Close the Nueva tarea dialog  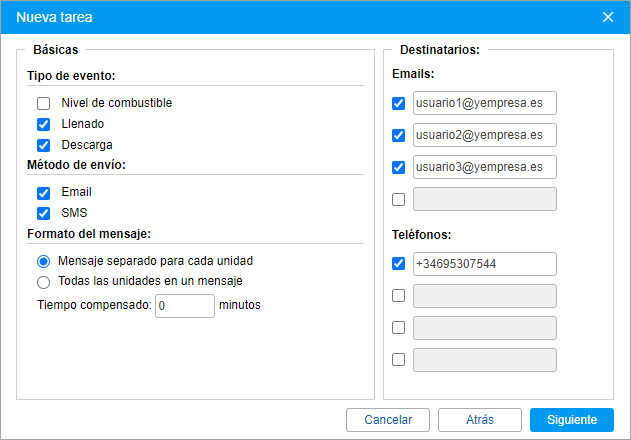(x=608, y=17)
